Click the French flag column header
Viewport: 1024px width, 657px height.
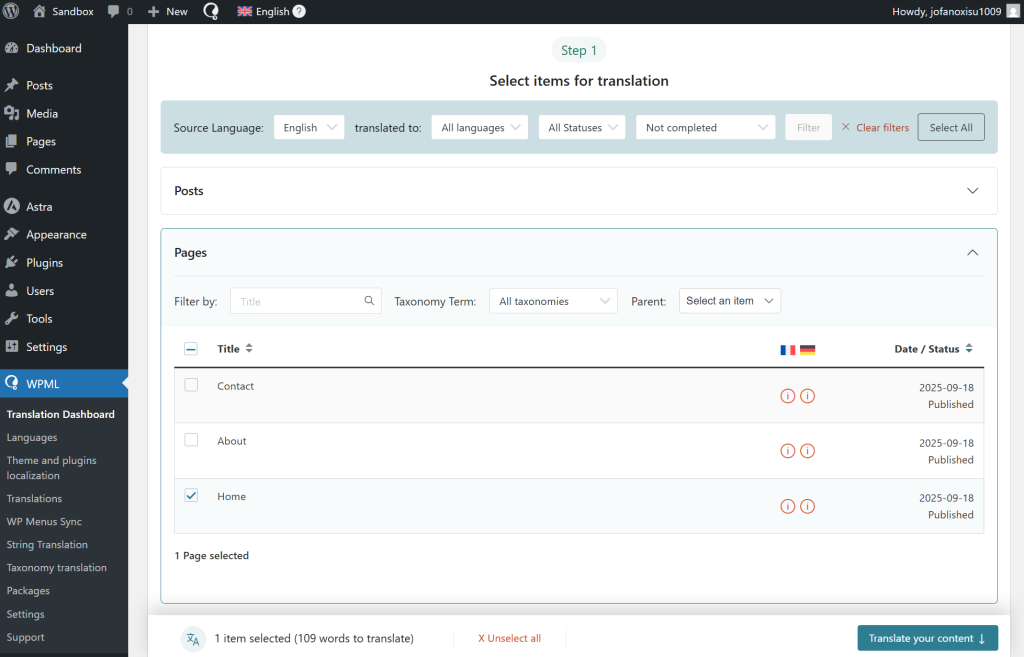pyautogui.click(x=788, y=349)
